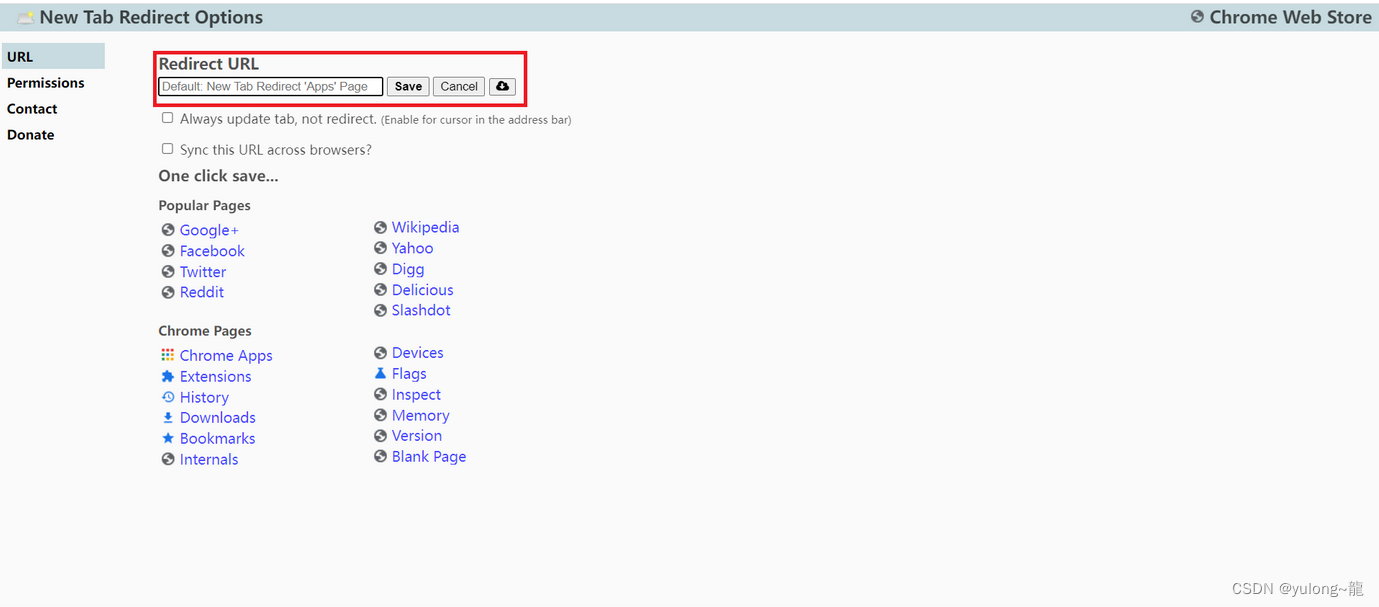Screen dimensions: 1379x607
Task: Select the History link
Action: [x=204, y=397]
